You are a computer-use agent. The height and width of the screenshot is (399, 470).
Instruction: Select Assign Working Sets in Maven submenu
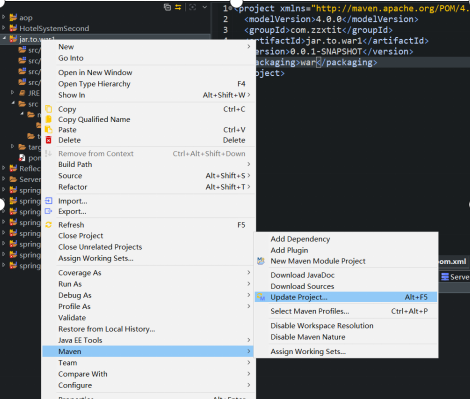click(308, 351)
